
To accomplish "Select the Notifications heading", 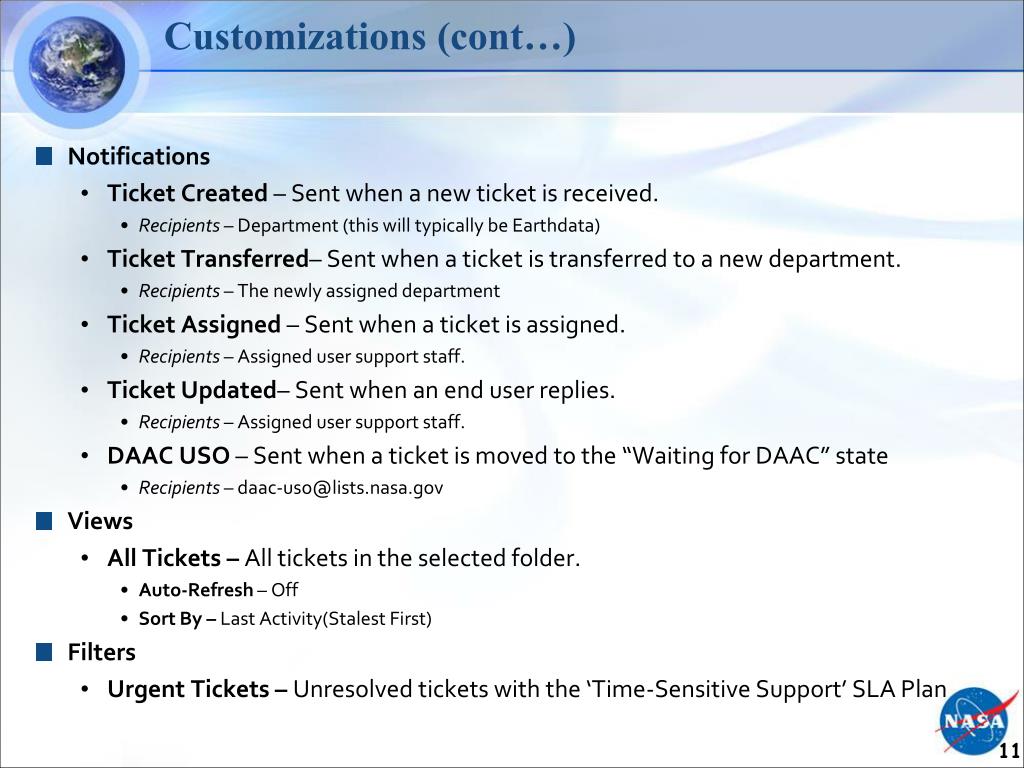I will pyautogui.click(x=139, y=156).
